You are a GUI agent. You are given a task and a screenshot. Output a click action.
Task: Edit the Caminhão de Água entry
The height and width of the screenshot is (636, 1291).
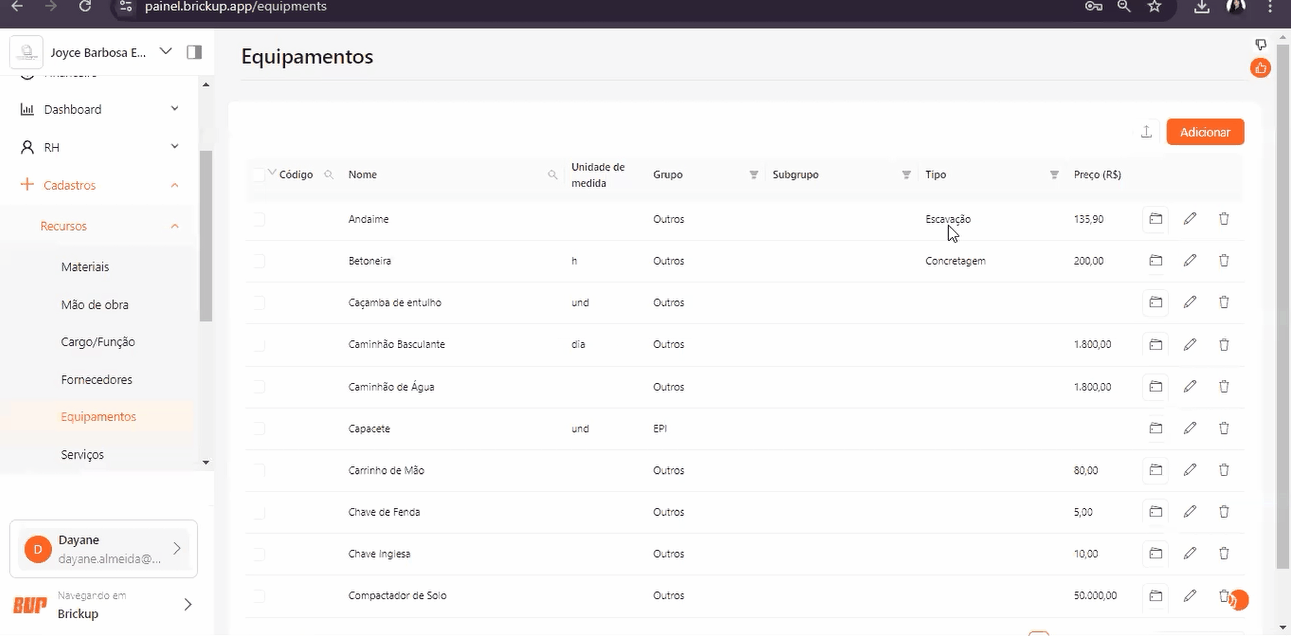pyautogui.click(x=1190, y=386)
